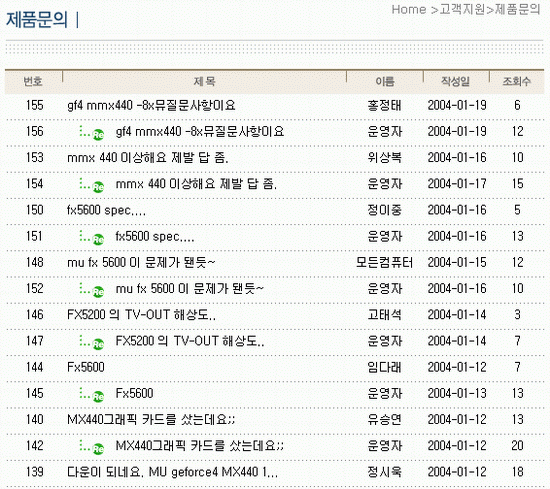Click the Re reply icon in row 142
Screen dimensions: 550x489
(x=98, y=448)
